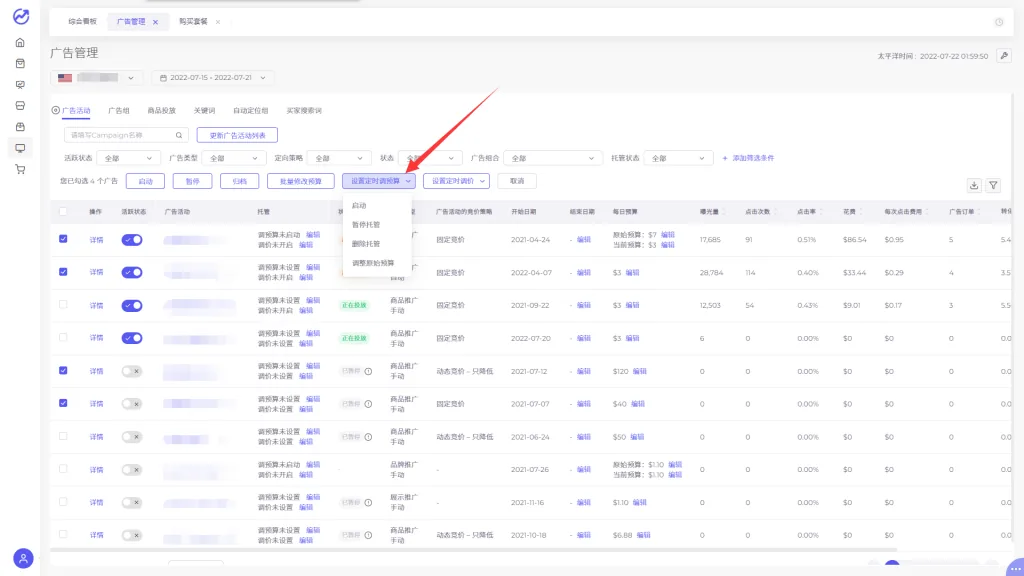Image resolution: width=1024 pixels, height=576 pixels.
Task: Click the 取消 button
Action: click(517, 181)
